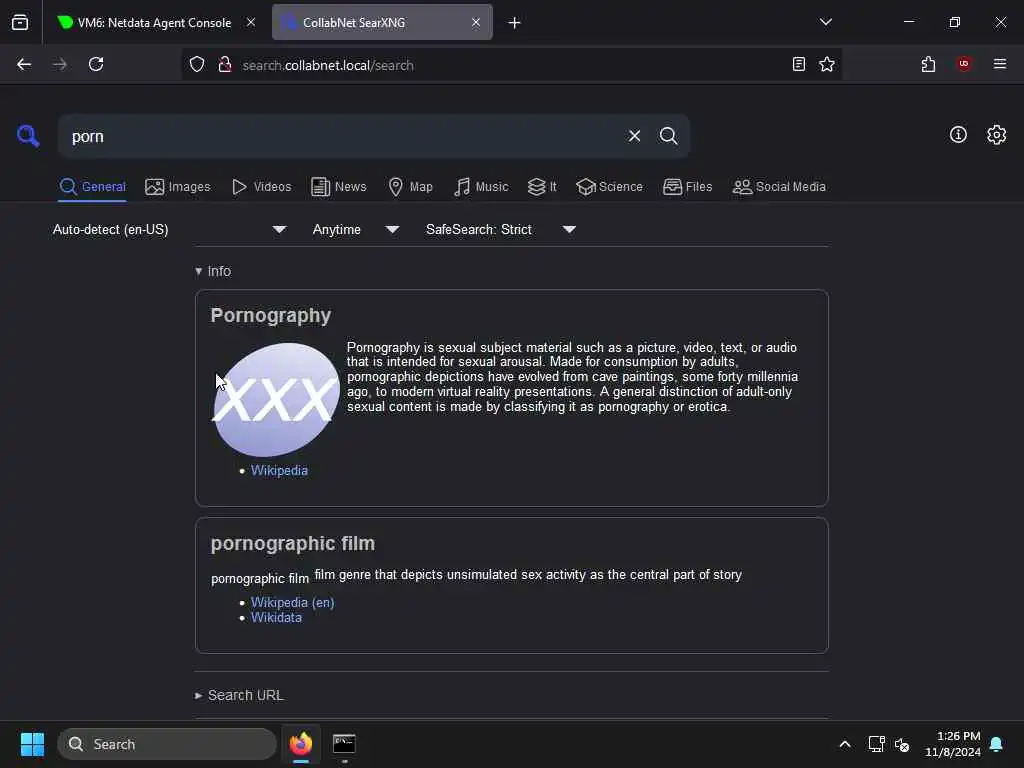The height and width of the screenshot is (768, 1024).
Task: Click the SearXNG magnifier logo
Action: 28,136
